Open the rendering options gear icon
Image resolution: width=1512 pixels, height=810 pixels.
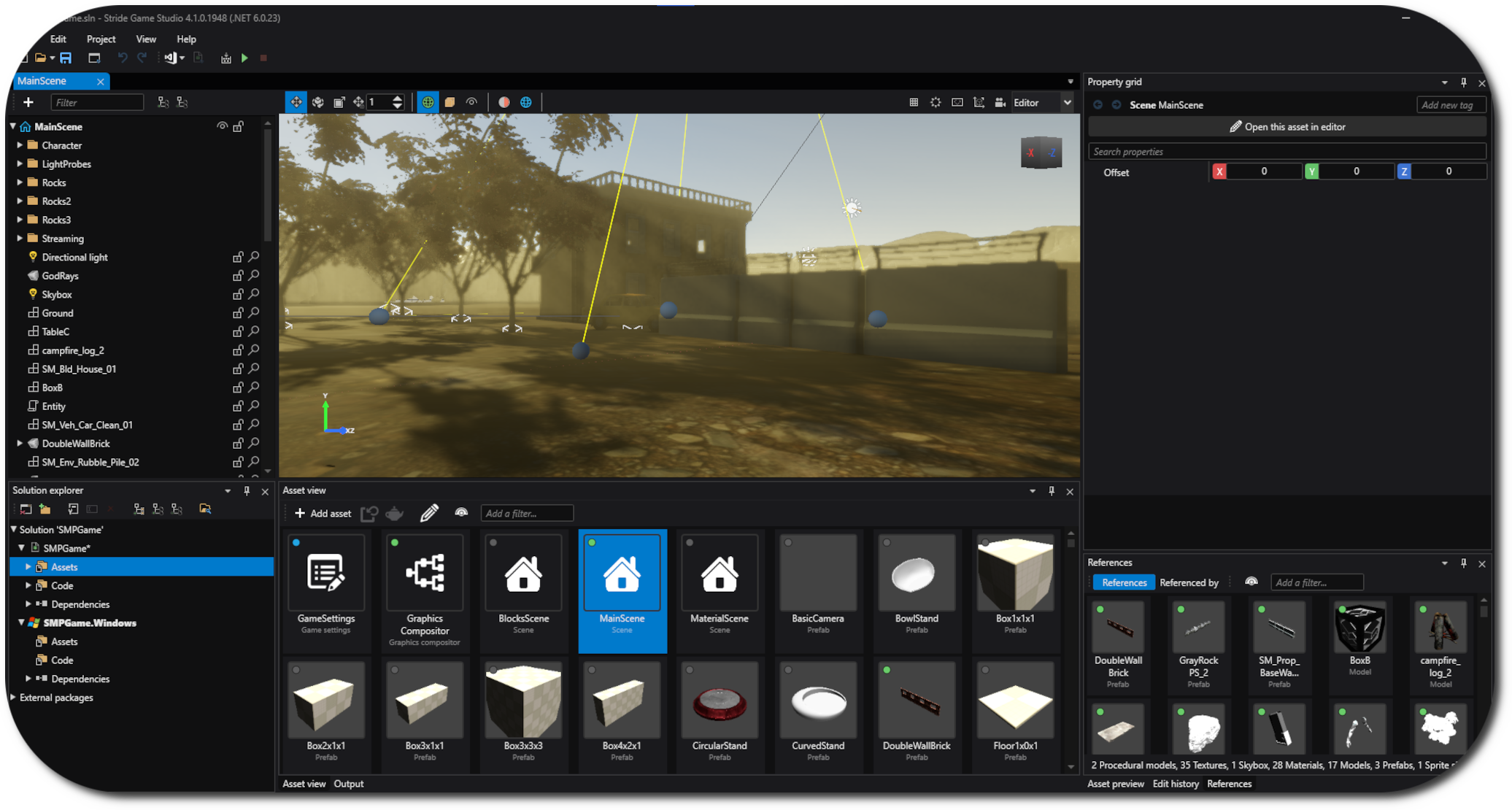(936, 102)
